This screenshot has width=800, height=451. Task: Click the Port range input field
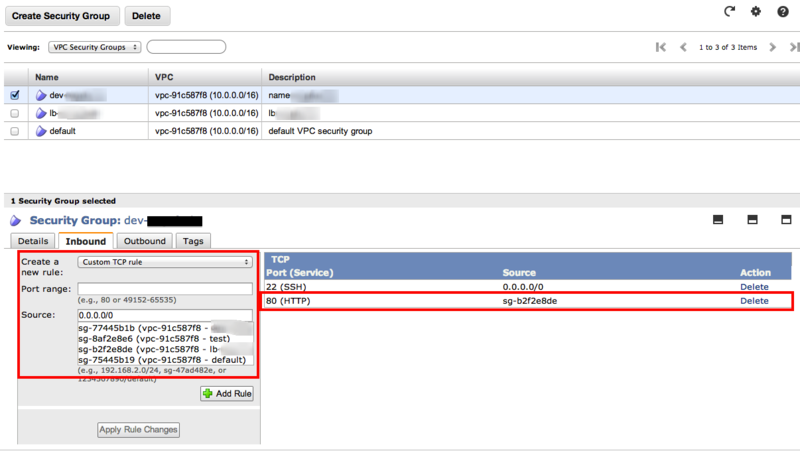[165, 288]
